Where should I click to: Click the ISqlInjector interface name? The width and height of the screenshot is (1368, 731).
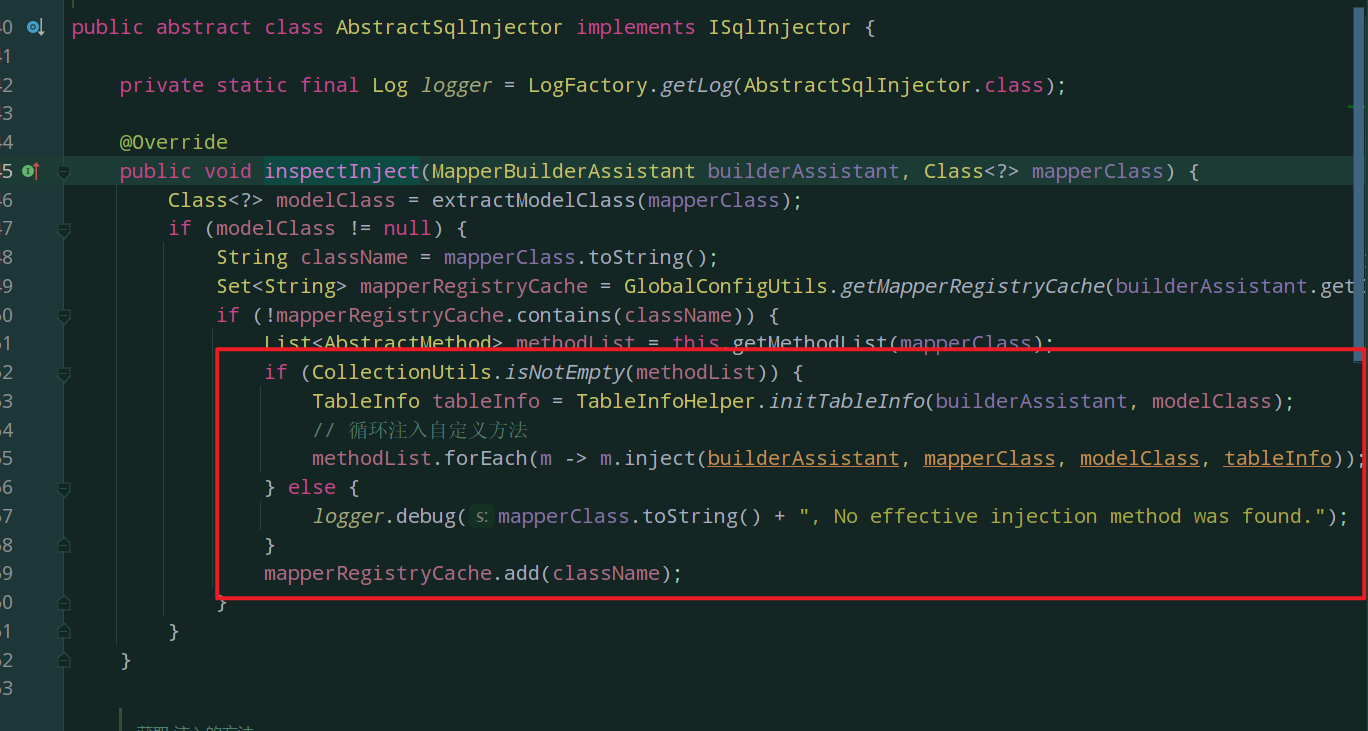pos(780,27)
